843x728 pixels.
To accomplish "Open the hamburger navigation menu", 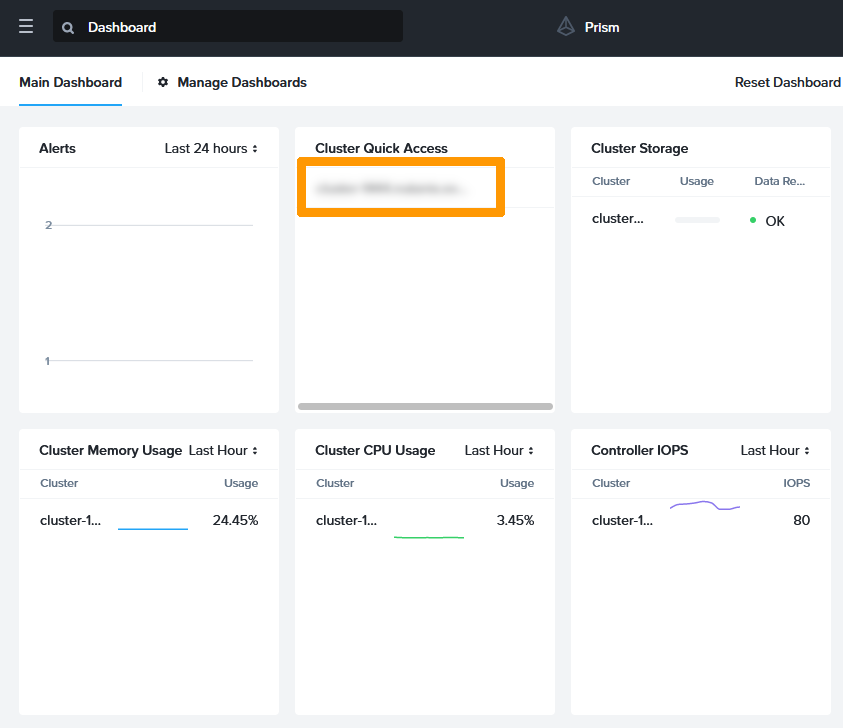I will point(25,27).
